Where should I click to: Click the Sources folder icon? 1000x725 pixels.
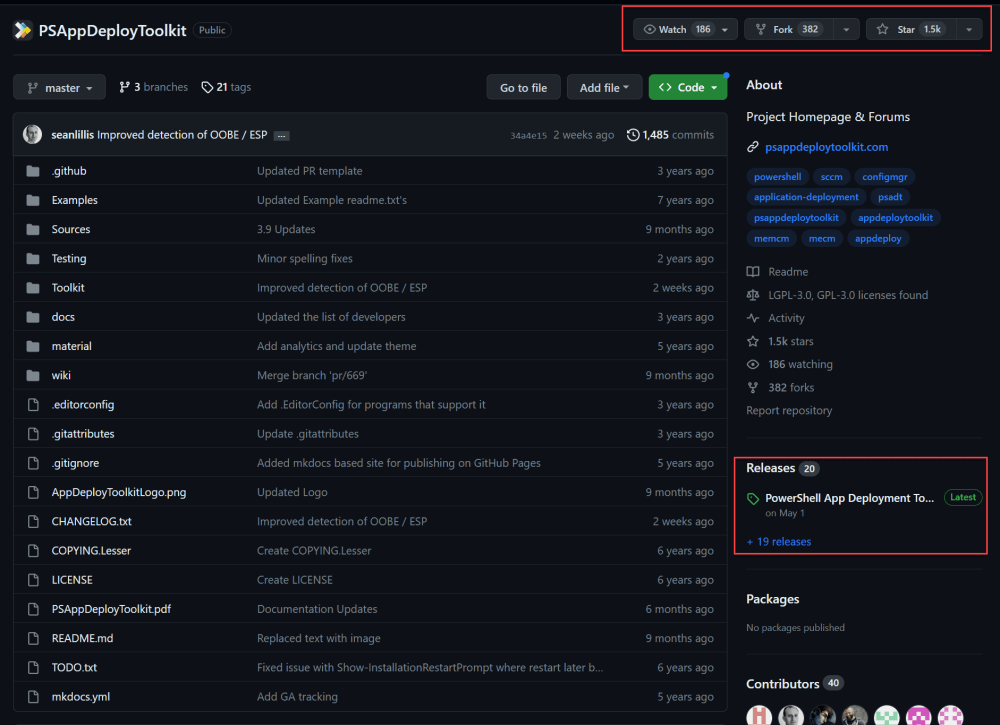point(33,230)
